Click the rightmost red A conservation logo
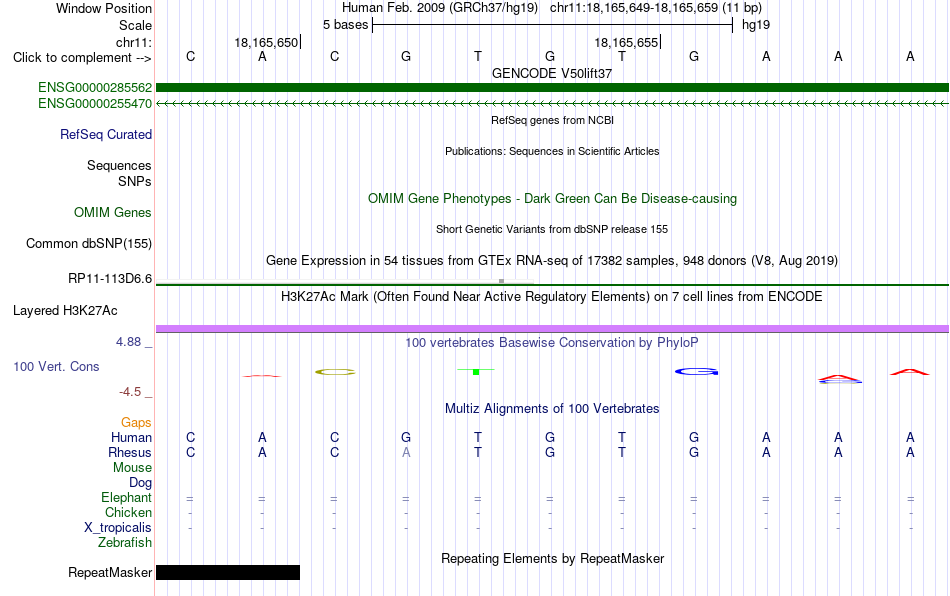Screen dimensions: 950x596 909,372
